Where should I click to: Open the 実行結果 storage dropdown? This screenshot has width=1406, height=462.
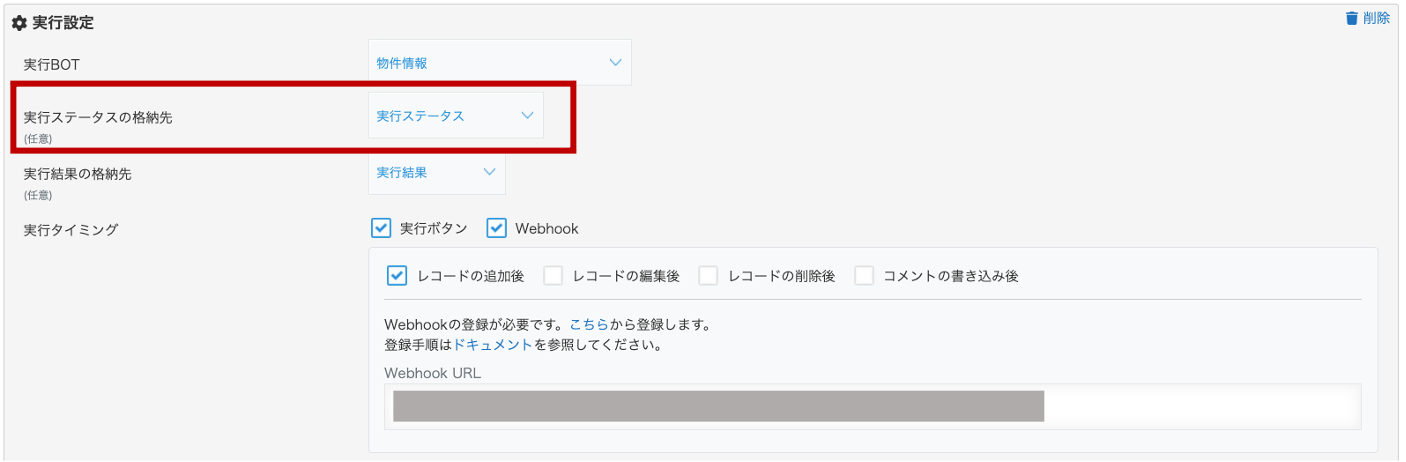[x=437, y=172]
